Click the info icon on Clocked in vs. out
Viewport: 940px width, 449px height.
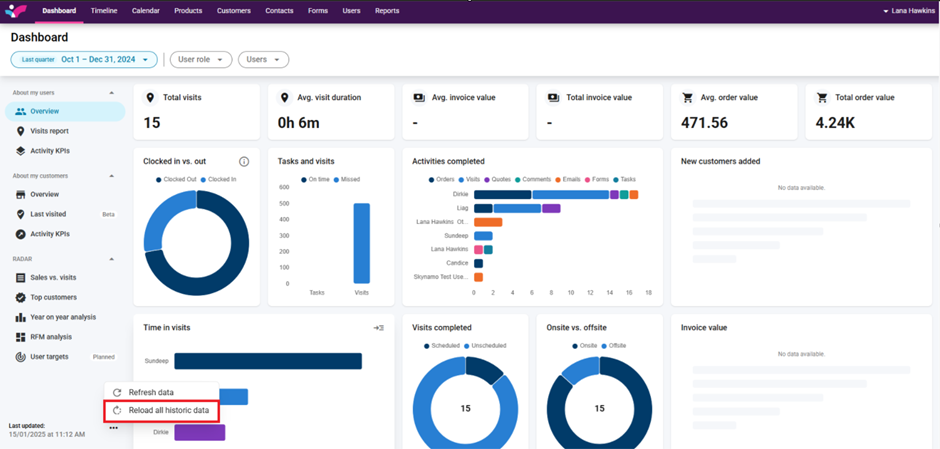(244, 161)
